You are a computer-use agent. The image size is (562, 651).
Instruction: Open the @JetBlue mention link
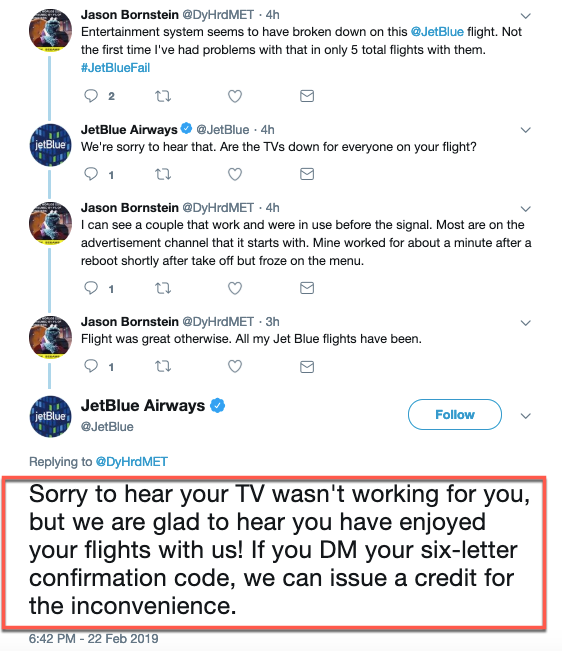pyautogui.click(x=437, y=32)
